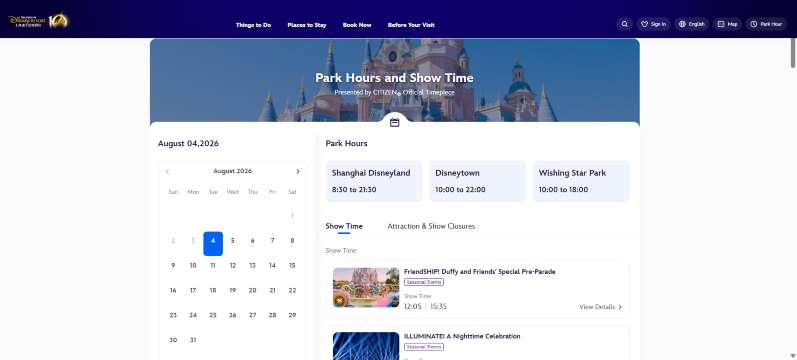The height and width of the screenshot is (360, 797).
Task: Click the scrollbar down arrow
Action: pyautogui.click(x=793, y=356)
